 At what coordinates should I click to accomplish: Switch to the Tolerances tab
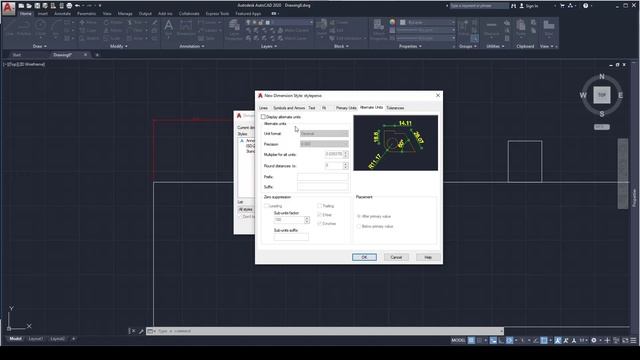395,108
